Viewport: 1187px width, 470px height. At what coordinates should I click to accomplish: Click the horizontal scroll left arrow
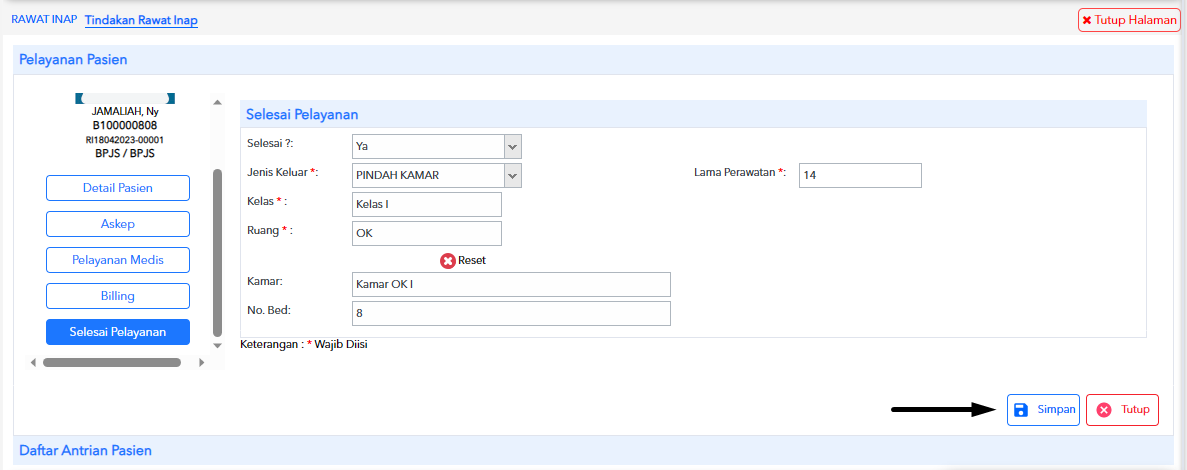(33, 363)
